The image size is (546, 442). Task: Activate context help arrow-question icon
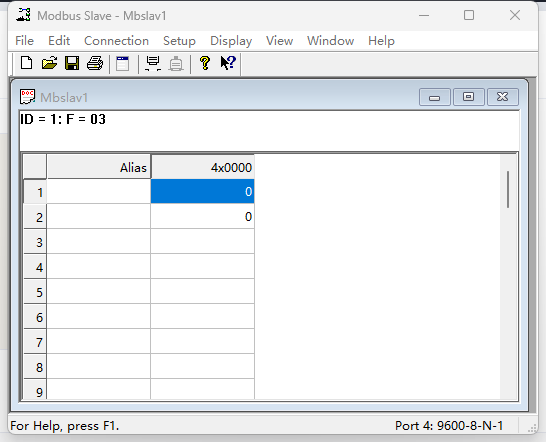click(x=228, y=63)
